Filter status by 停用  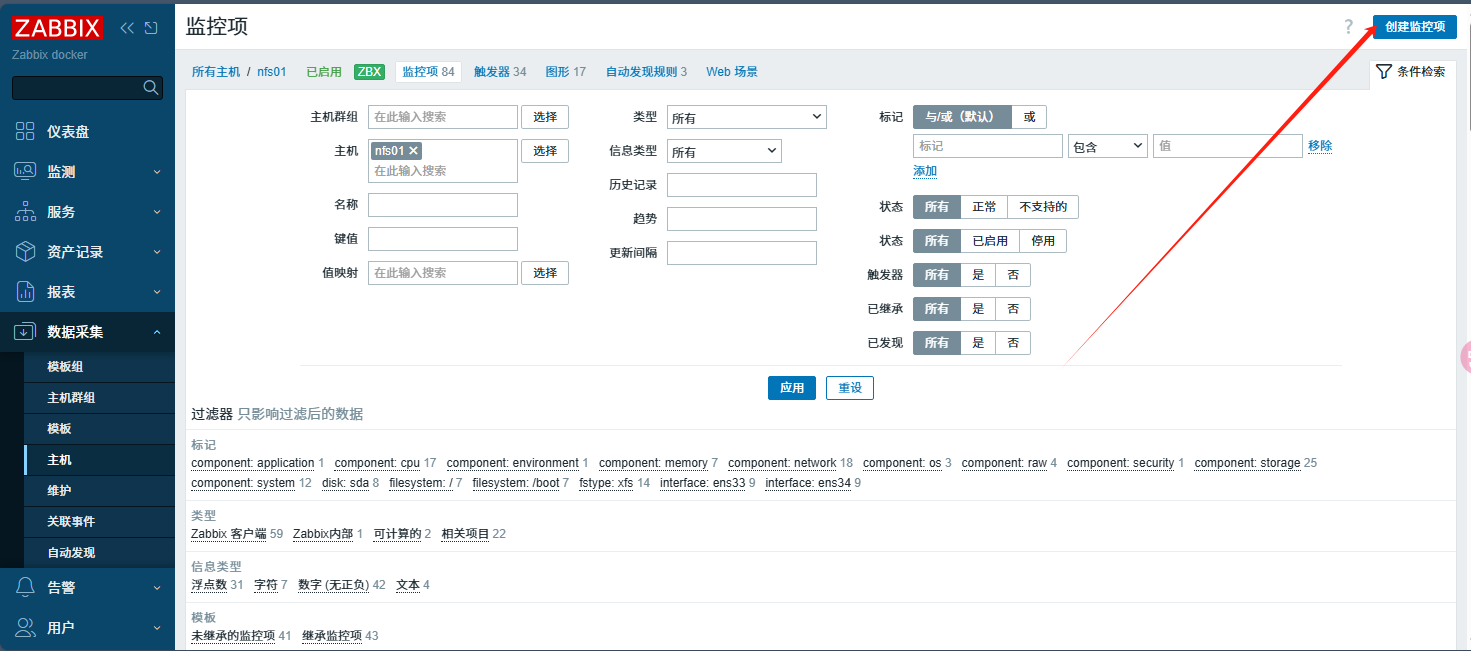(x=1043, y=241)
